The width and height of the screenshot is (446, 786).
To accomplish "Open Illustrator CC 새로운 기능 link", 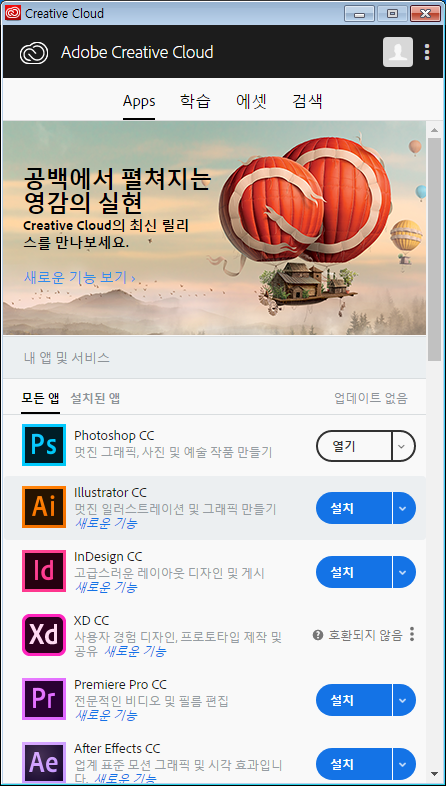I will click(106, 523).
